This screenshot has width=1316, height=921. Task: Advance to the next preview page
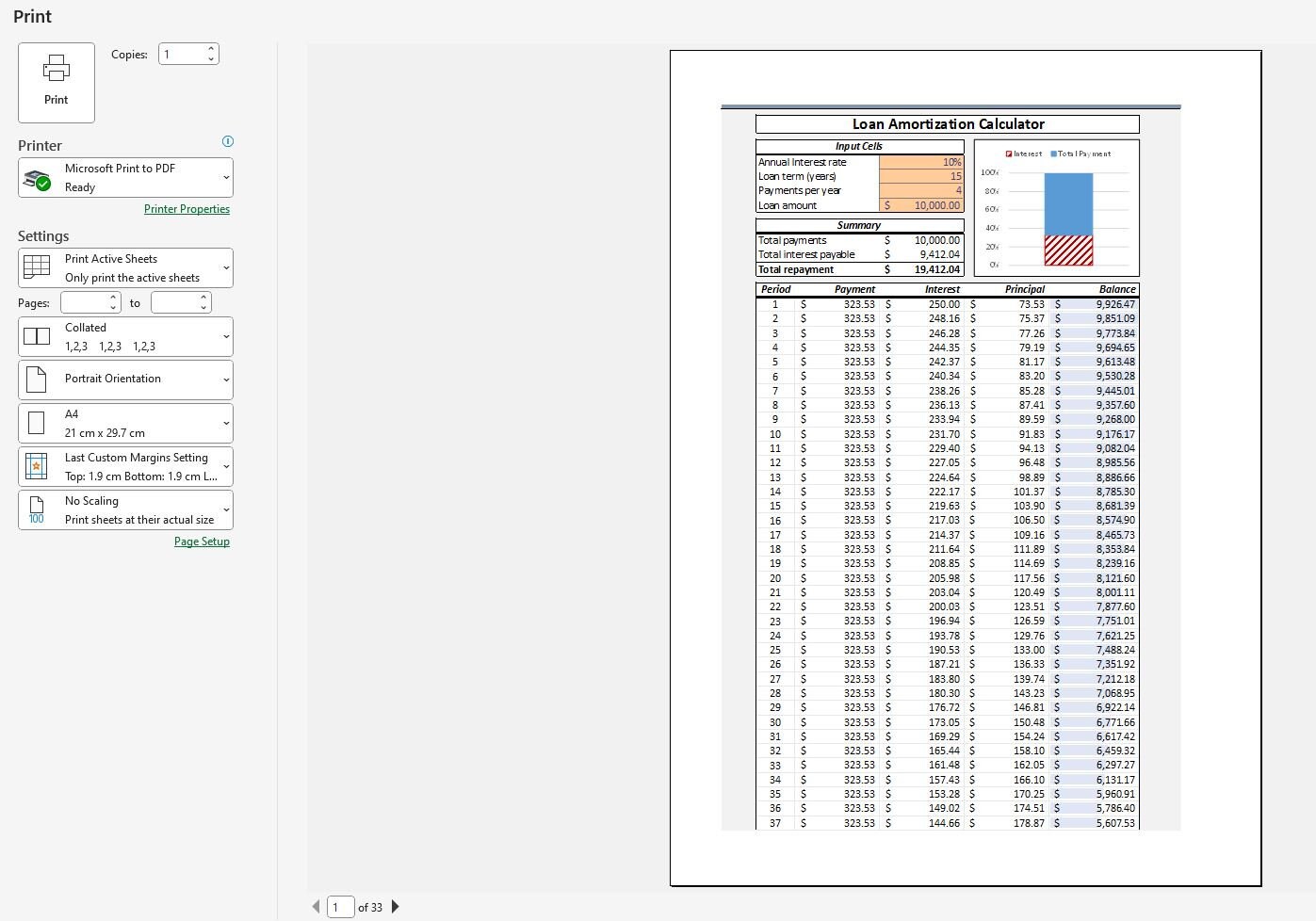click(x=395, y=906)
